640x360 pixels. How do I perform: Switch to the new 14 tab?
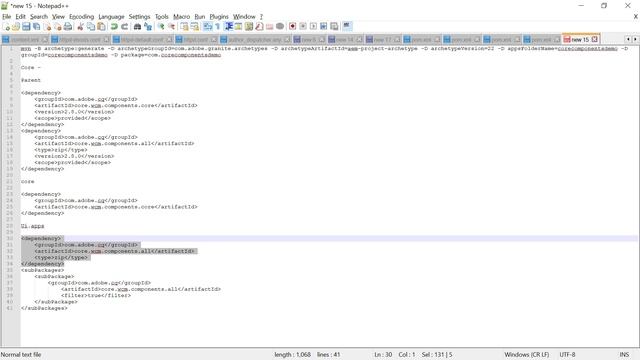345,40
